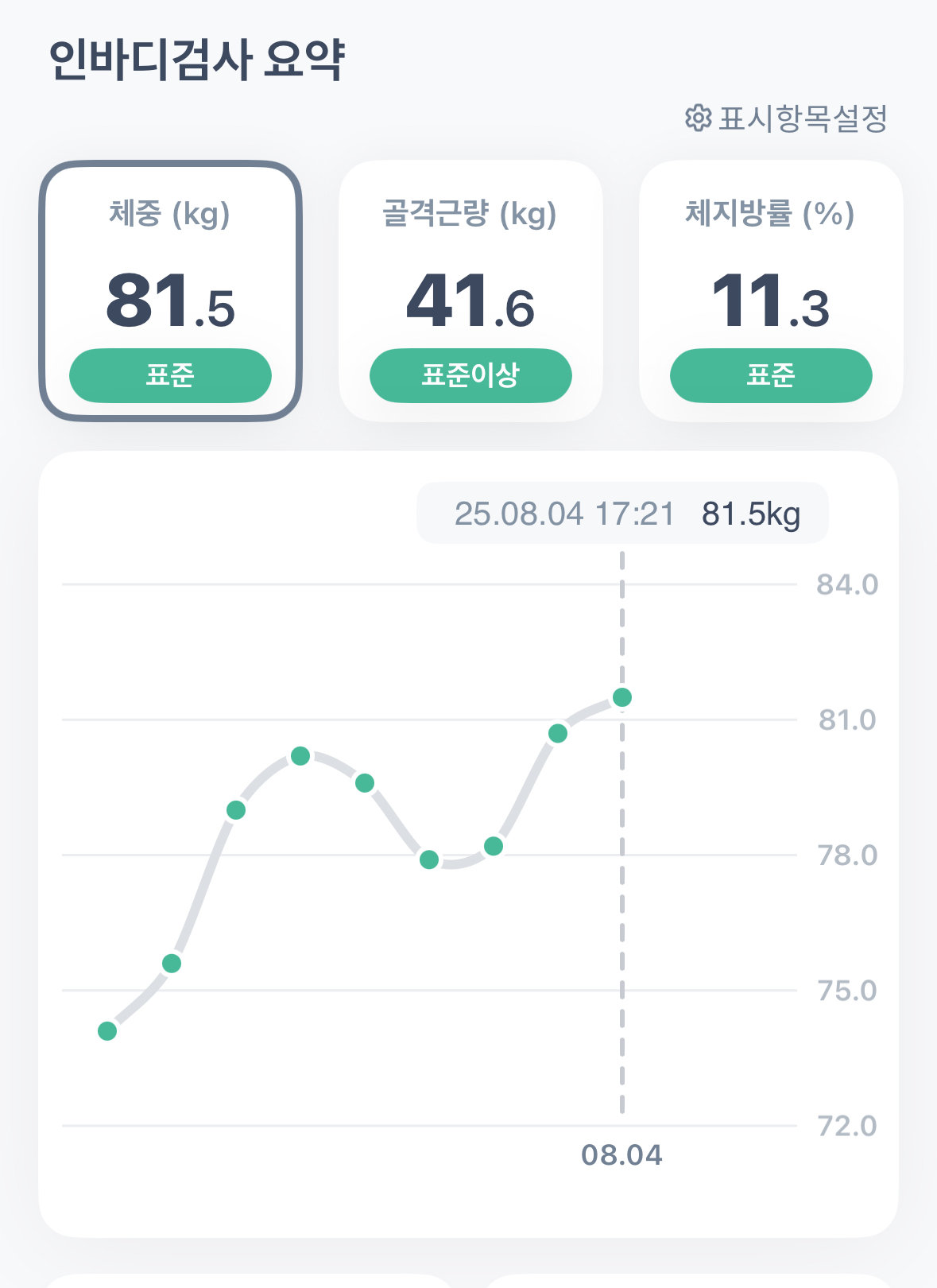Tap the 인바디검사 요약 heading
The image size is (937, 1288).
point(197,60)
